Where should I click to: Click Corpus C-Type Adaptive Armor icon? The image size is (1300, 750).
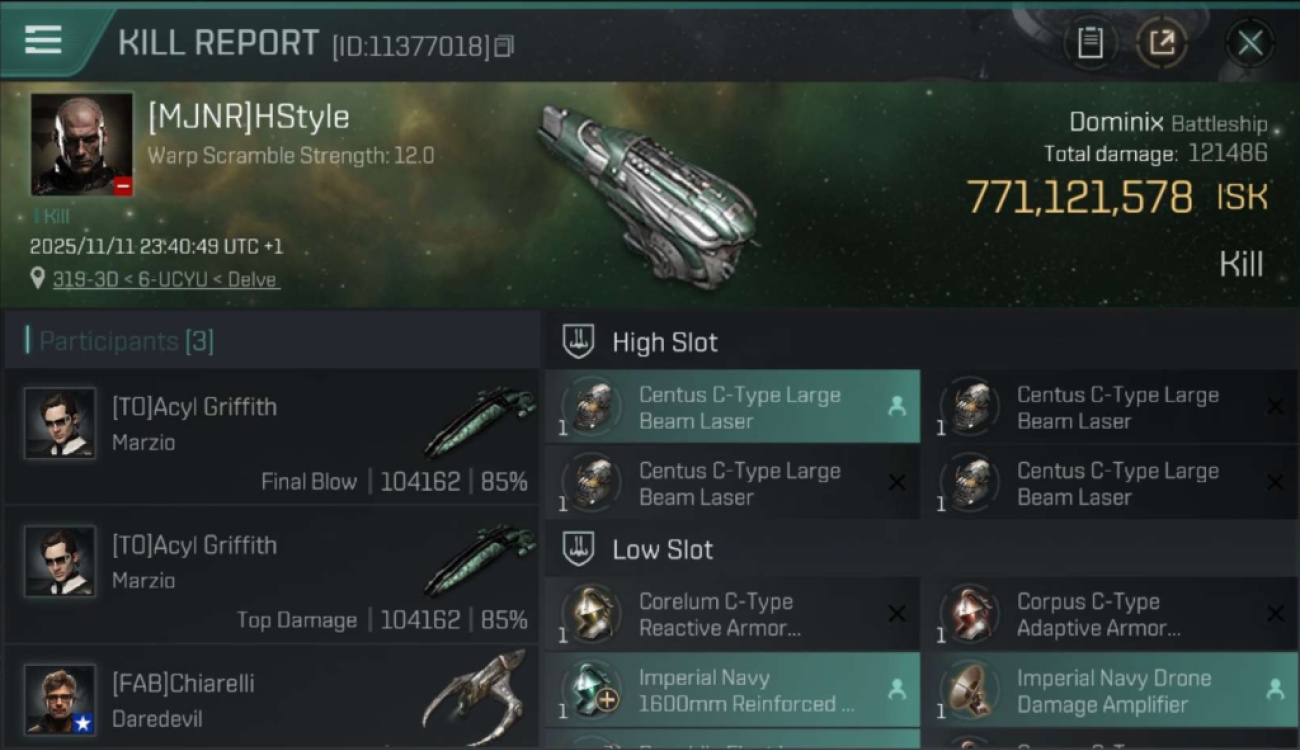(969, 614)
